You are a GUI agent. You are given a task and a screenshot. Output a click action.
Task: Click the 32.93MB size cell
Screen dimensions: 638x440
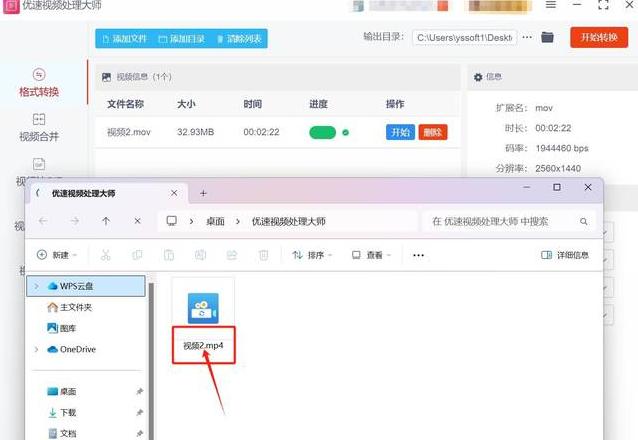pos(195,132)
